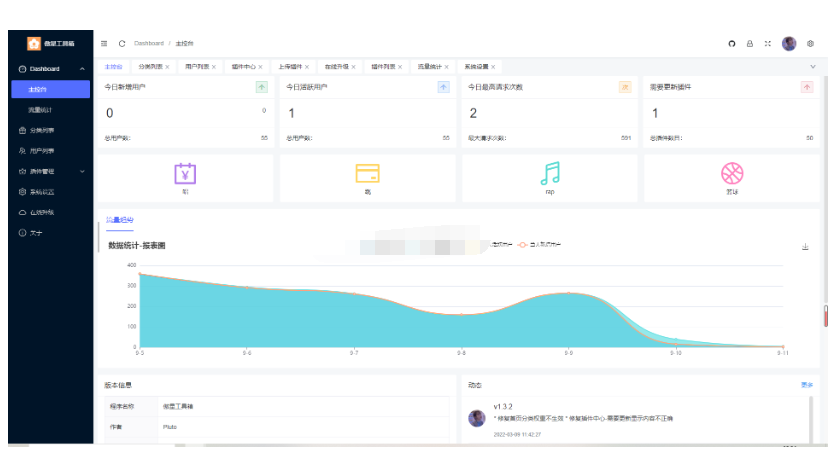This screenshot has width=832, height=475.
Task: Click the red arrow badge on 需要更新插件
Action: point(807,87)
